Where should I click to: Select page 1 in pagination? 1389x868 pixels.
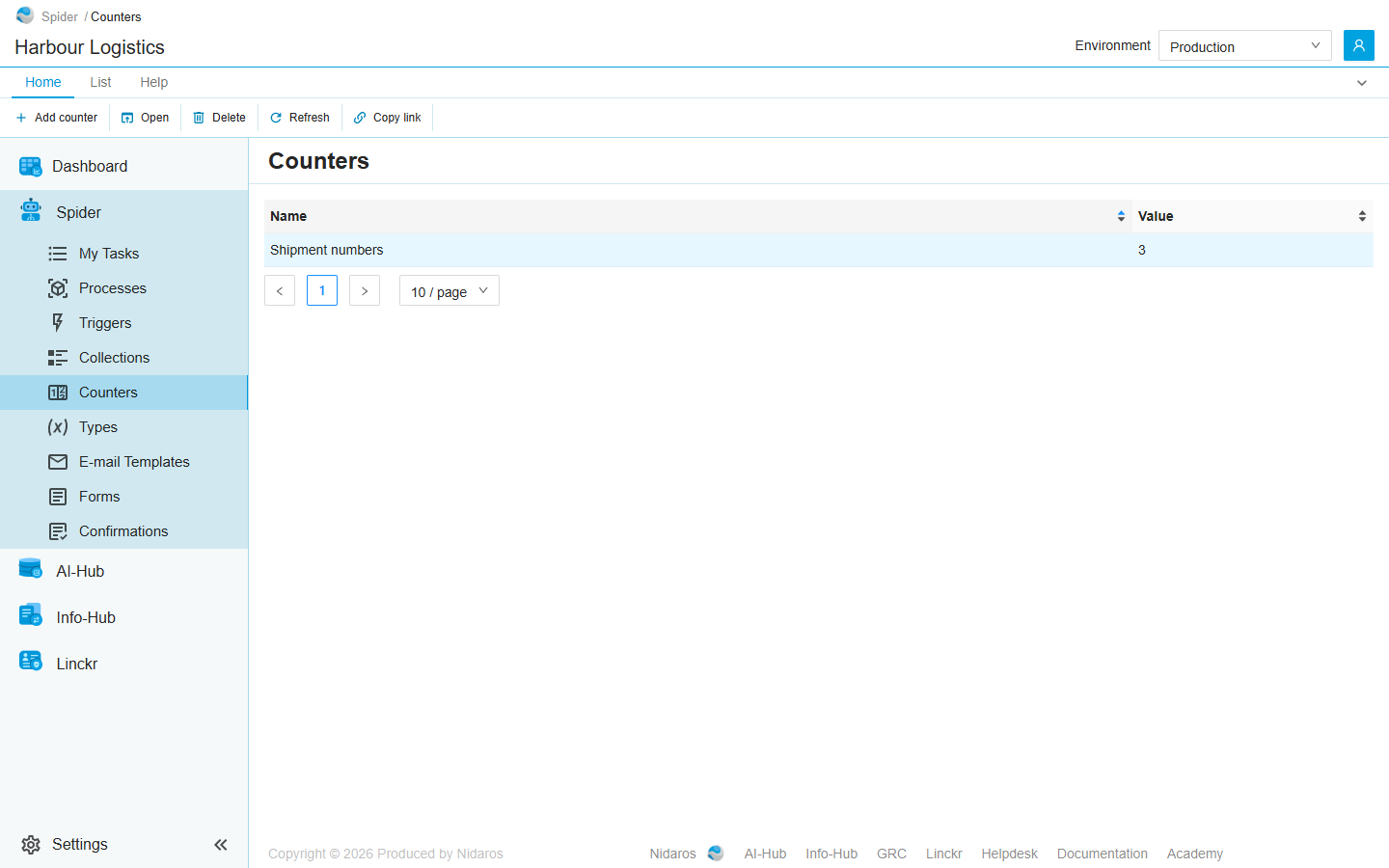point(322,290)
